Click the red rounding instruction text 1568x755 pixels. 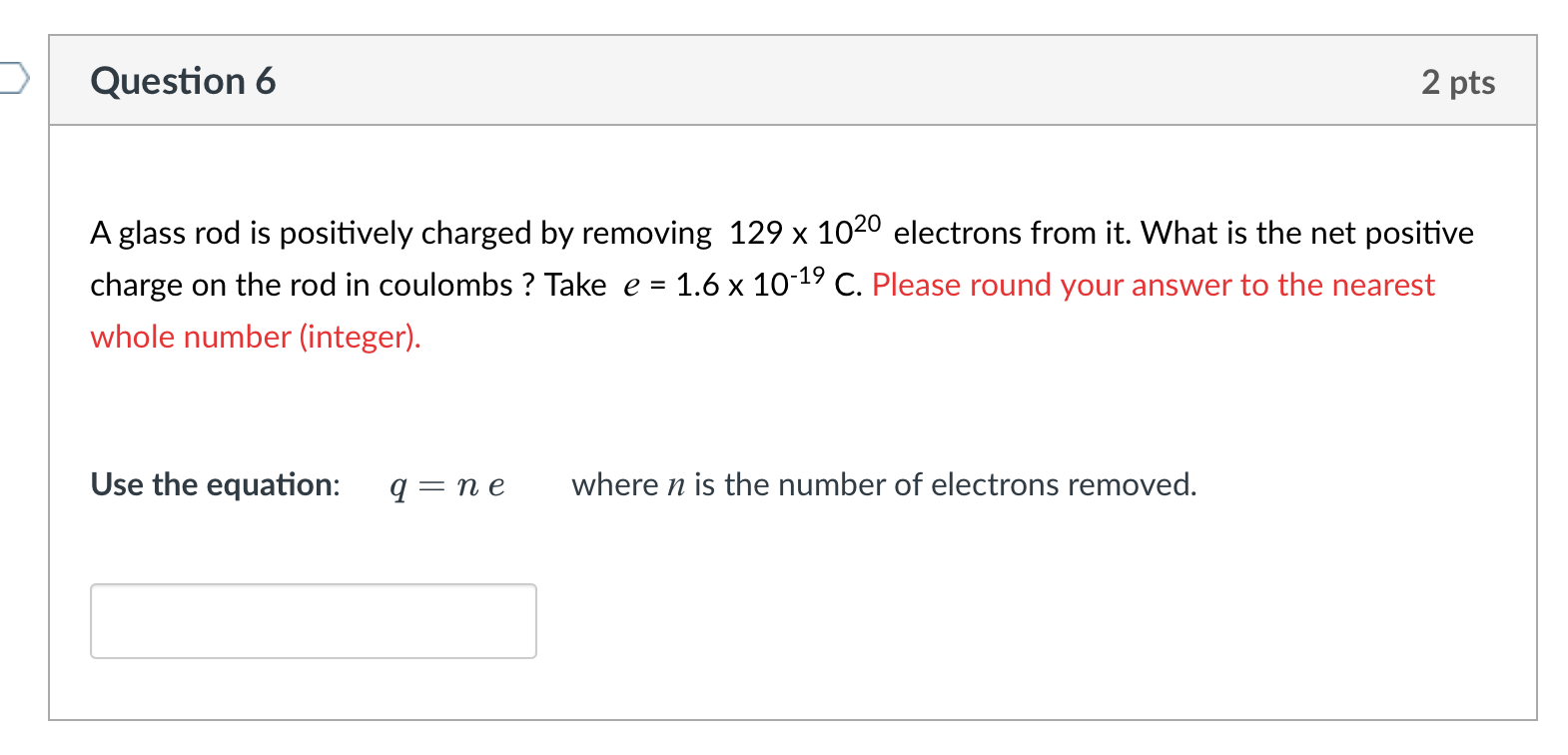1151,285
